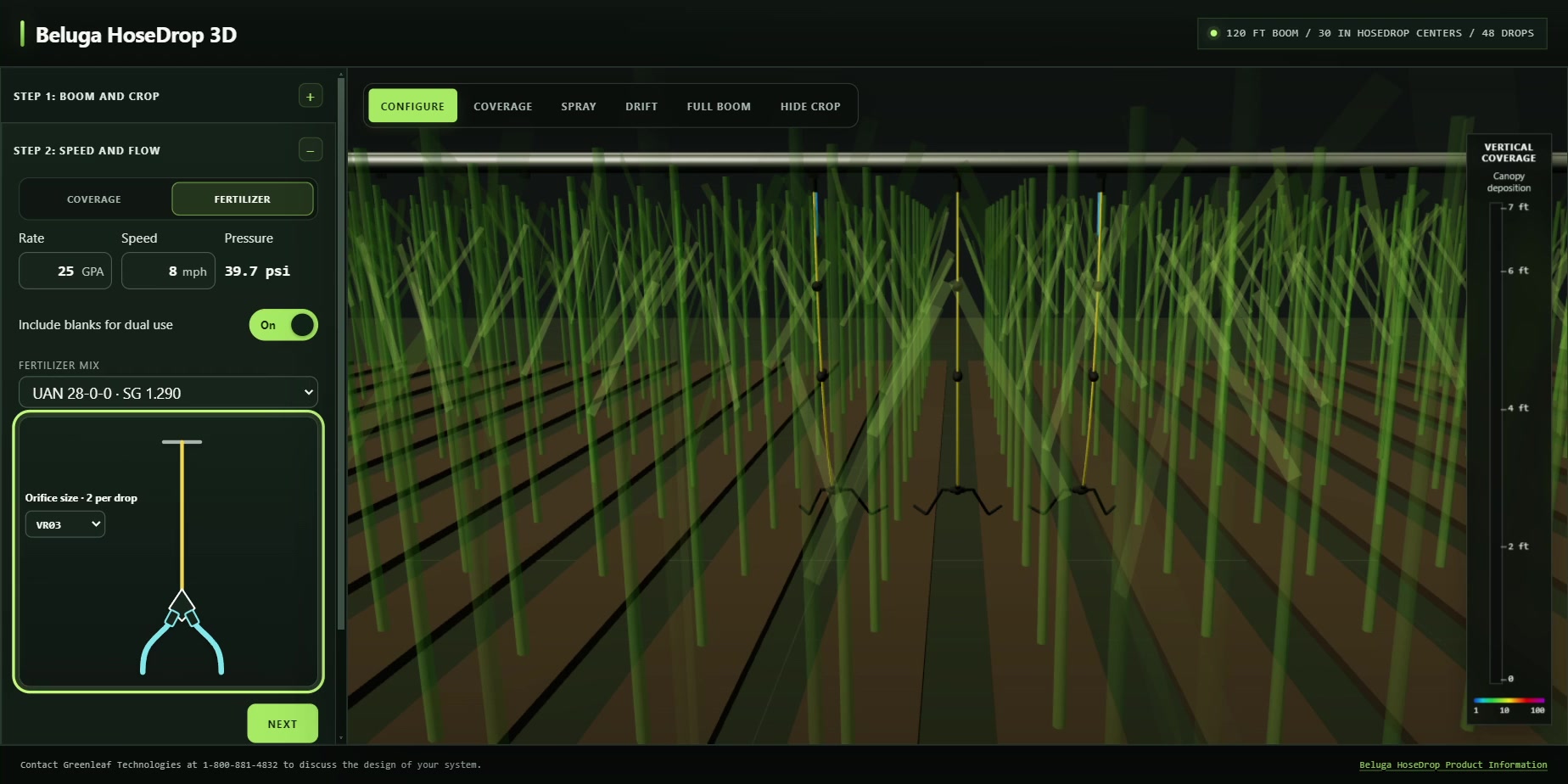
Task: Switch to Coverage view in top toolbar
Action: point(503,106)
